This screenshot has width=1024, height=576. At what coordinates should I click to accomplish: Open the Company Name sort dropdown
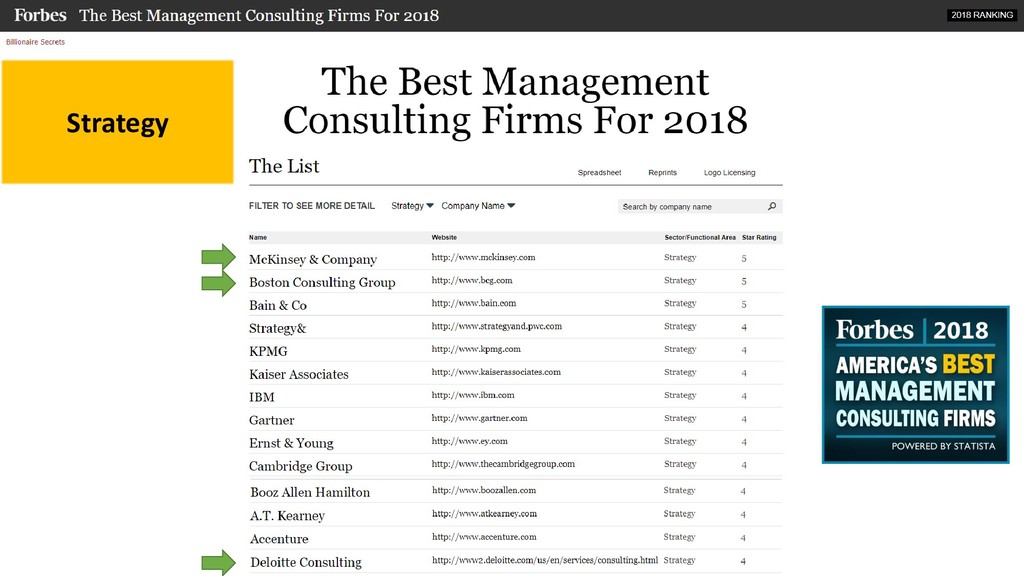tap(478, 206)
